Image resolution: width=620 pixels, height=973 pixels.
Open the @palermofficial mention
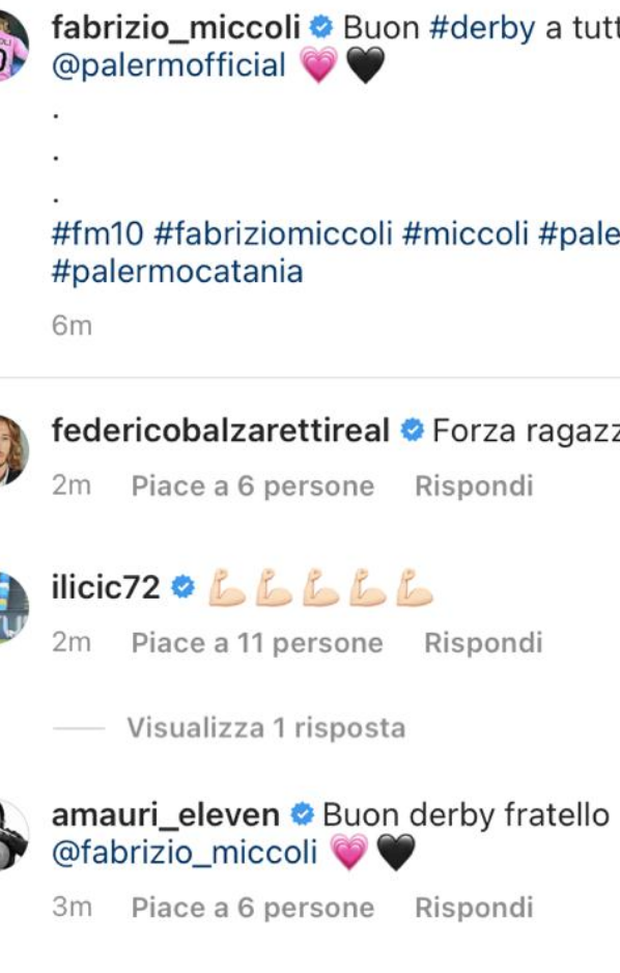(168, 66)
